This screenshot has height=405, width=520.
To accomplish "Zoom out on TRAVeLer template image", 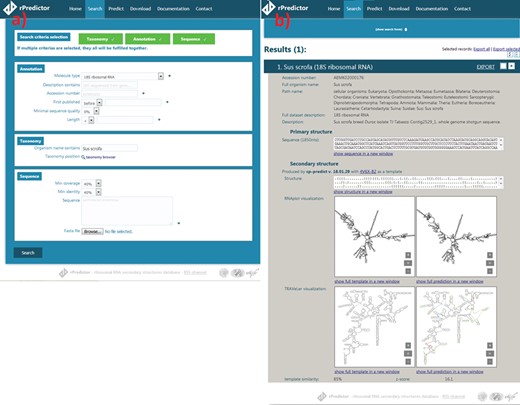I will (x=408, y=361).
